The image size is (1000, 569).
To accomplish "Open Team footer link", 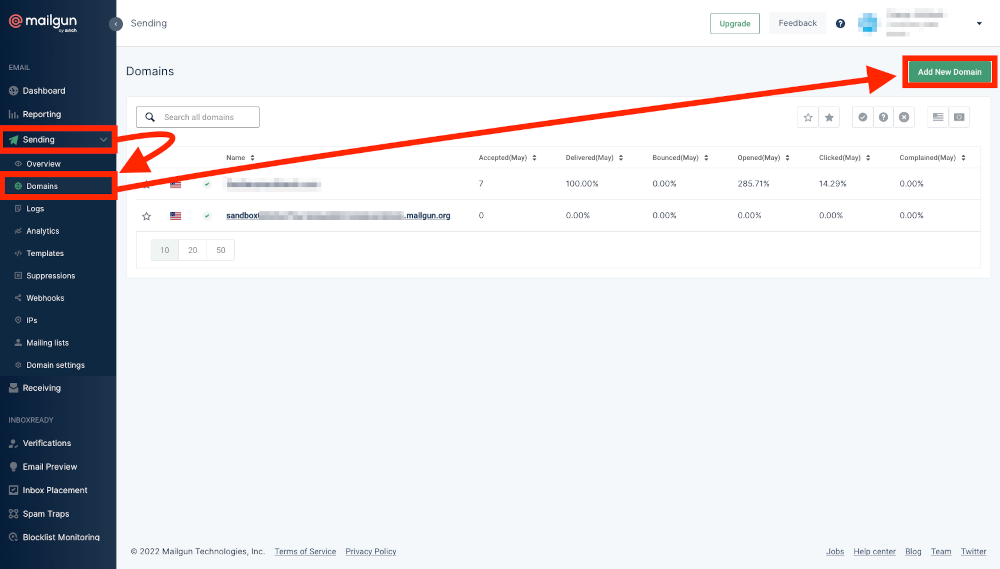I will [x=941, y=552].
